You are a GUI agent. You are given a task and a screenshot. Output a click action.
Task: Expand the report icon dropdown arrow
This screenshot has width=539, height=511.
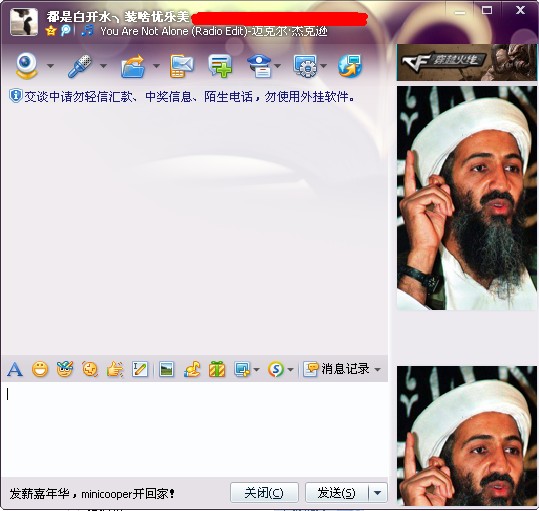(x=277, y=66)
